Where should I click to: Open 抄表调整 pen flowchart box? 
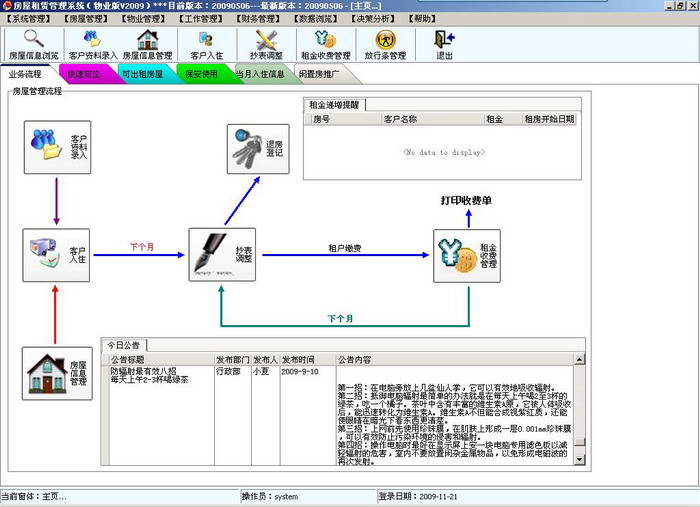click(x=222, y=255)
